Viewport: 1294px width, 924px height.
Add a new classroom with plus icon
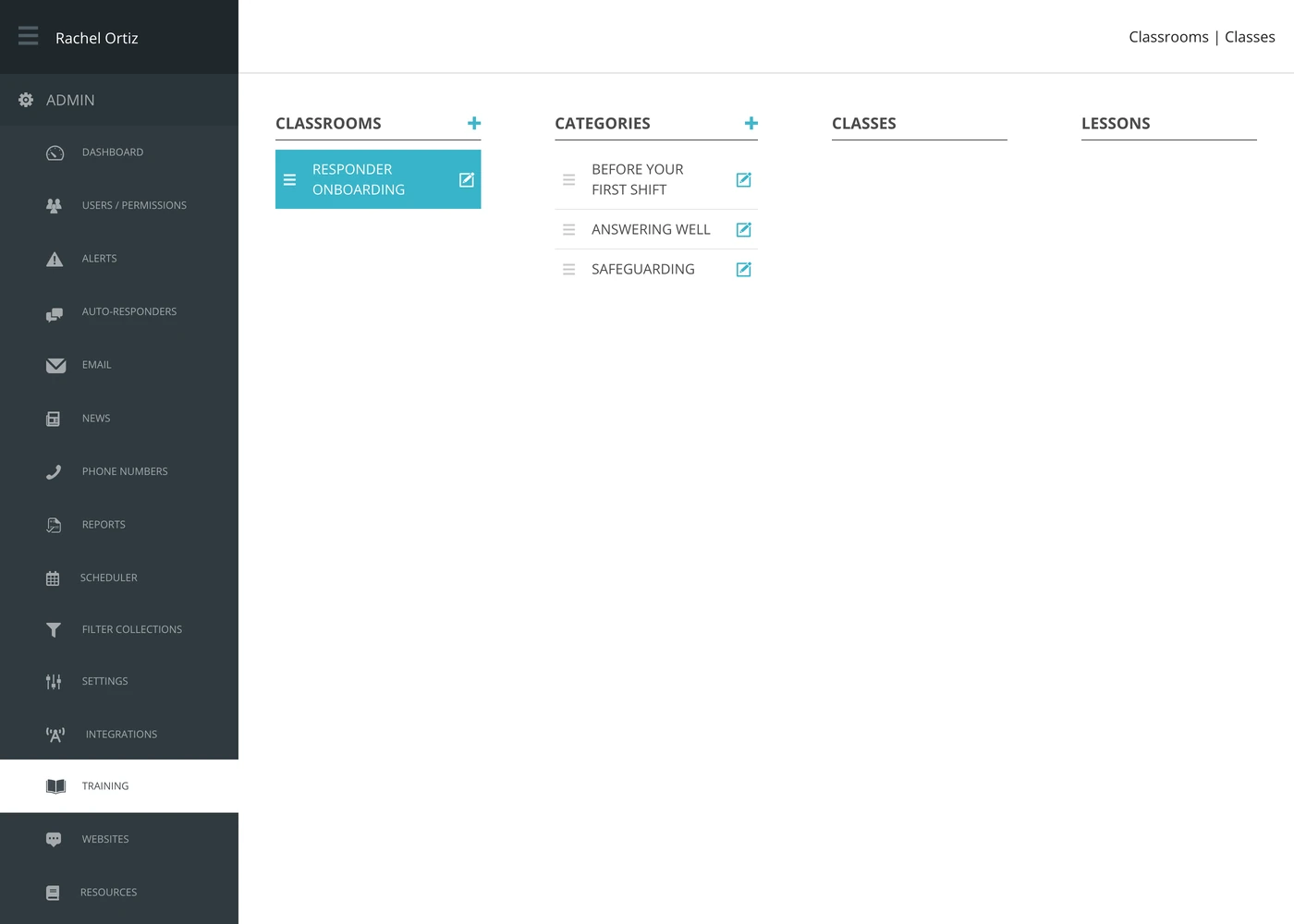pos(474,123)
